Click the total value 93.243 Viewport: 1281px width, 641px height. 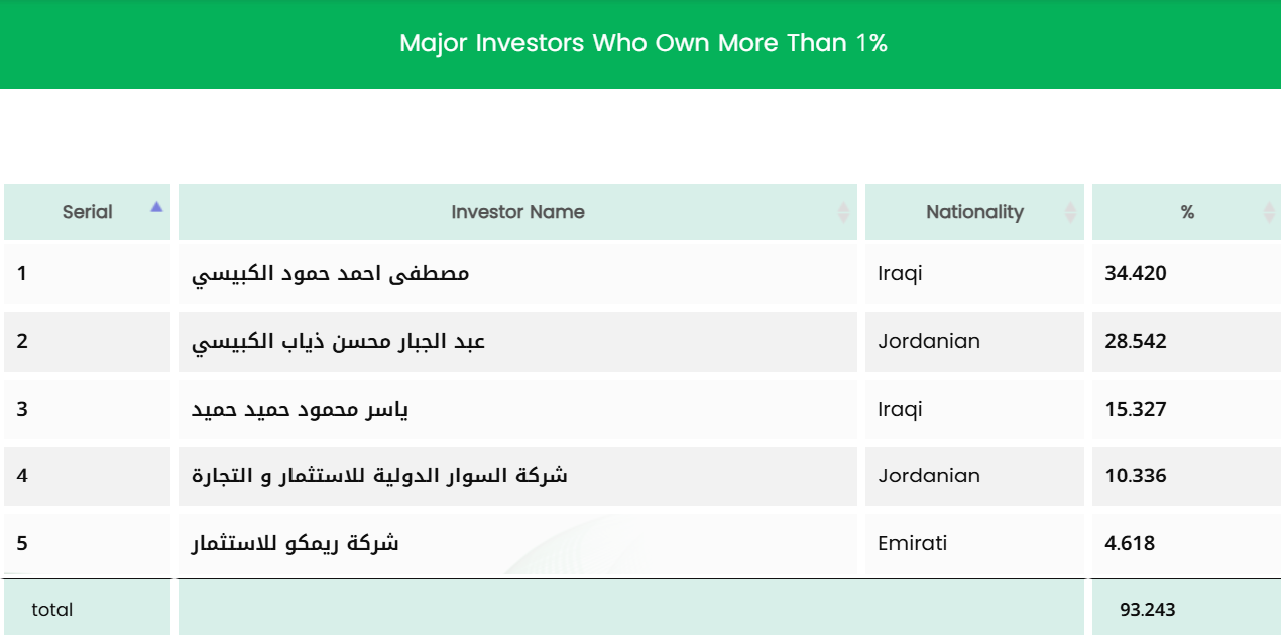click(x=1147, y=610)
